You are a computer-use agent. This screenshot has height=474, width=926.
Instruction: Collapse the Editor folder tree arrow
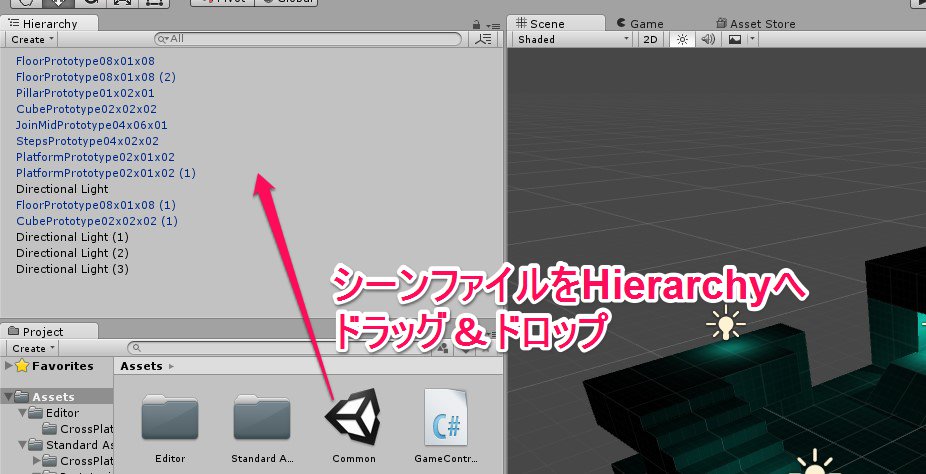pos(22,413)
